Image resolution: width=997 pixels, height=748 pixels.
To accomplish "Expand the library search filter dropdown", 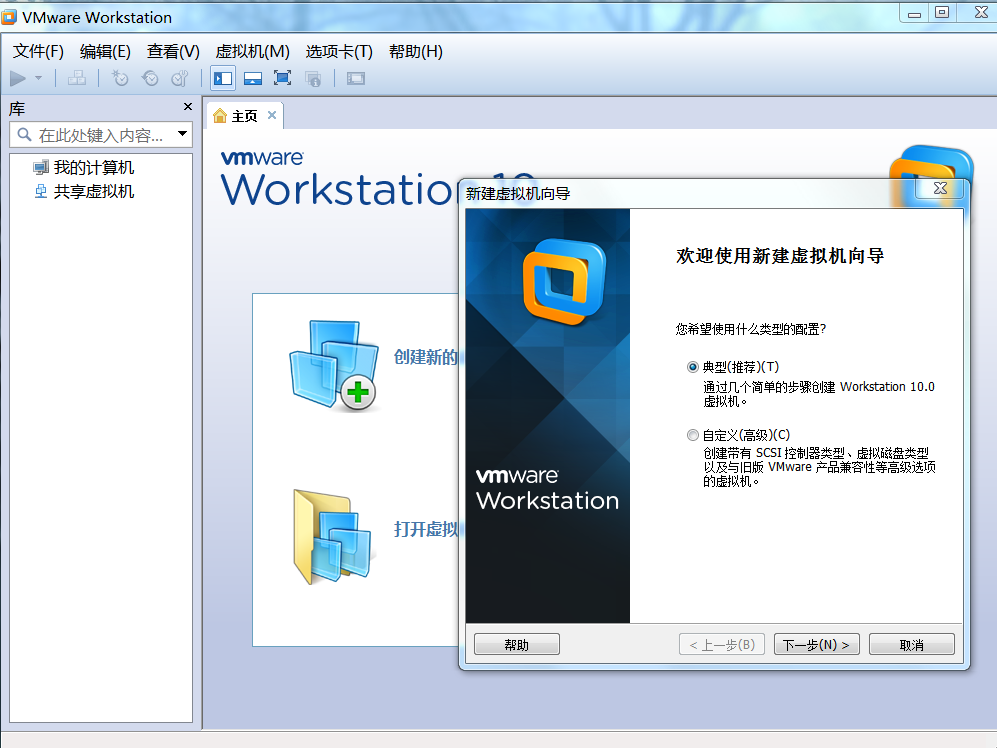I will pos(182,134).
